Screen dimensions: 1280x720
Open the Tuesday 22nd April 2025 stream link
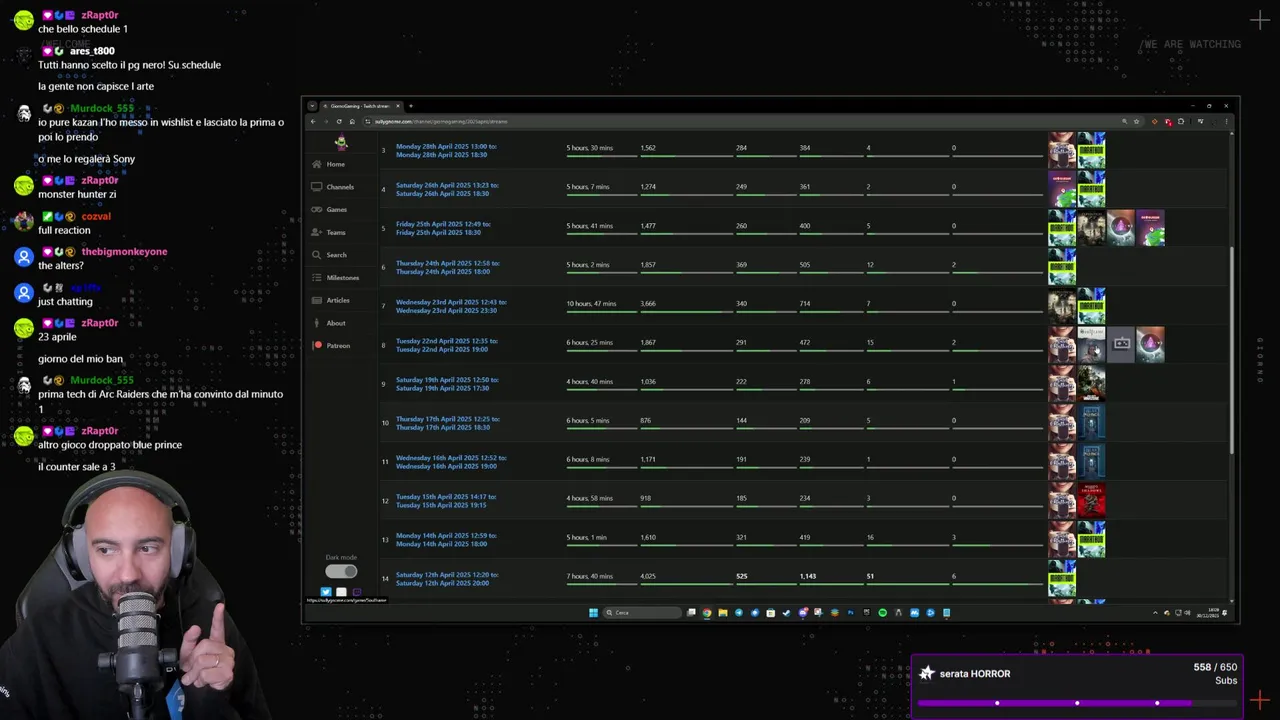pyautogui.click(x=446, y=345)
